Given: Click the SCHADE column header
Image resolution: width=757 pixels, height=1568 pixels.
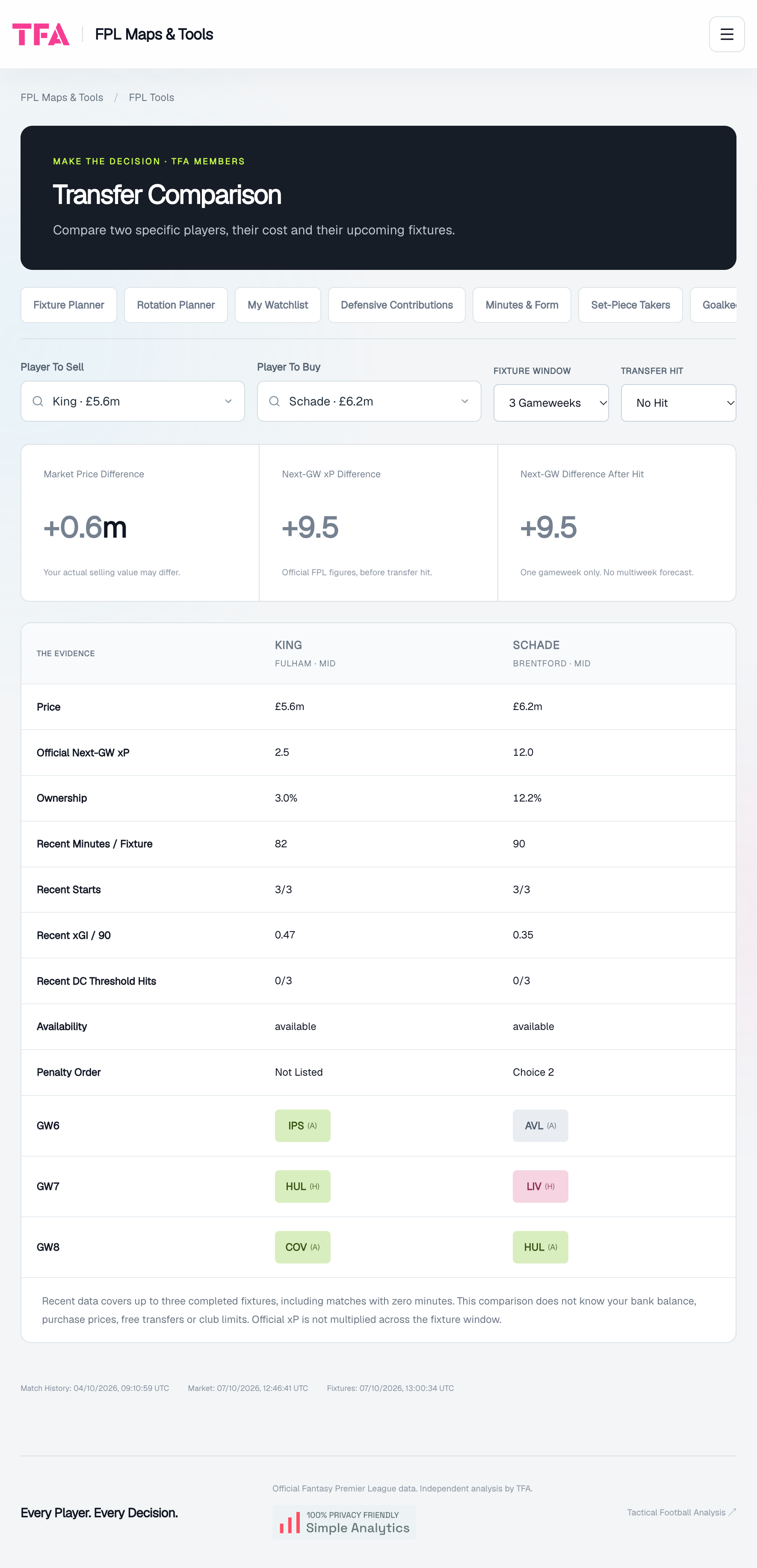Looking at the screenshot, I should tap(536, 645).
